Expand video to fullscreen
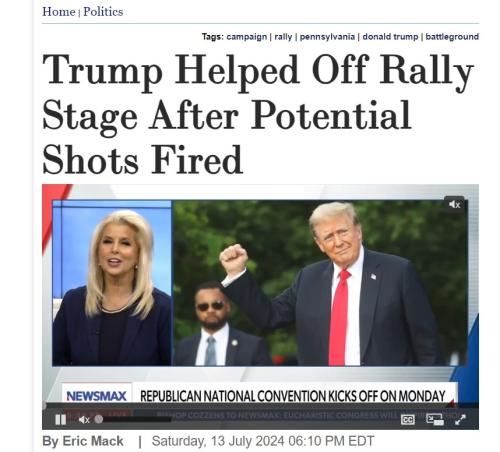Viewport: 500px width, 452px height. (x=460, y=420)
